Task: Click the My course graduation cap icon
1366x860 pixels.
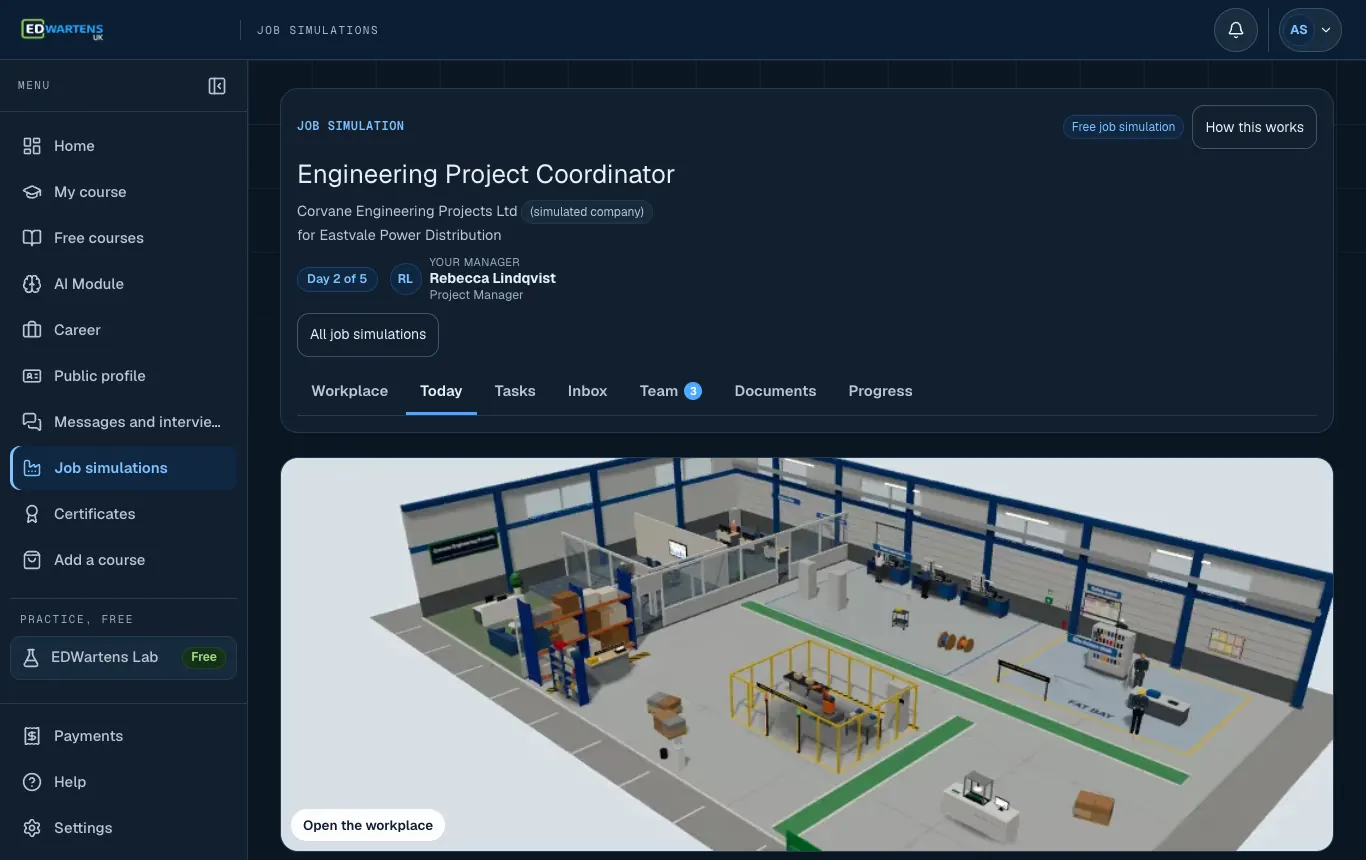Action: pos(32,192)
